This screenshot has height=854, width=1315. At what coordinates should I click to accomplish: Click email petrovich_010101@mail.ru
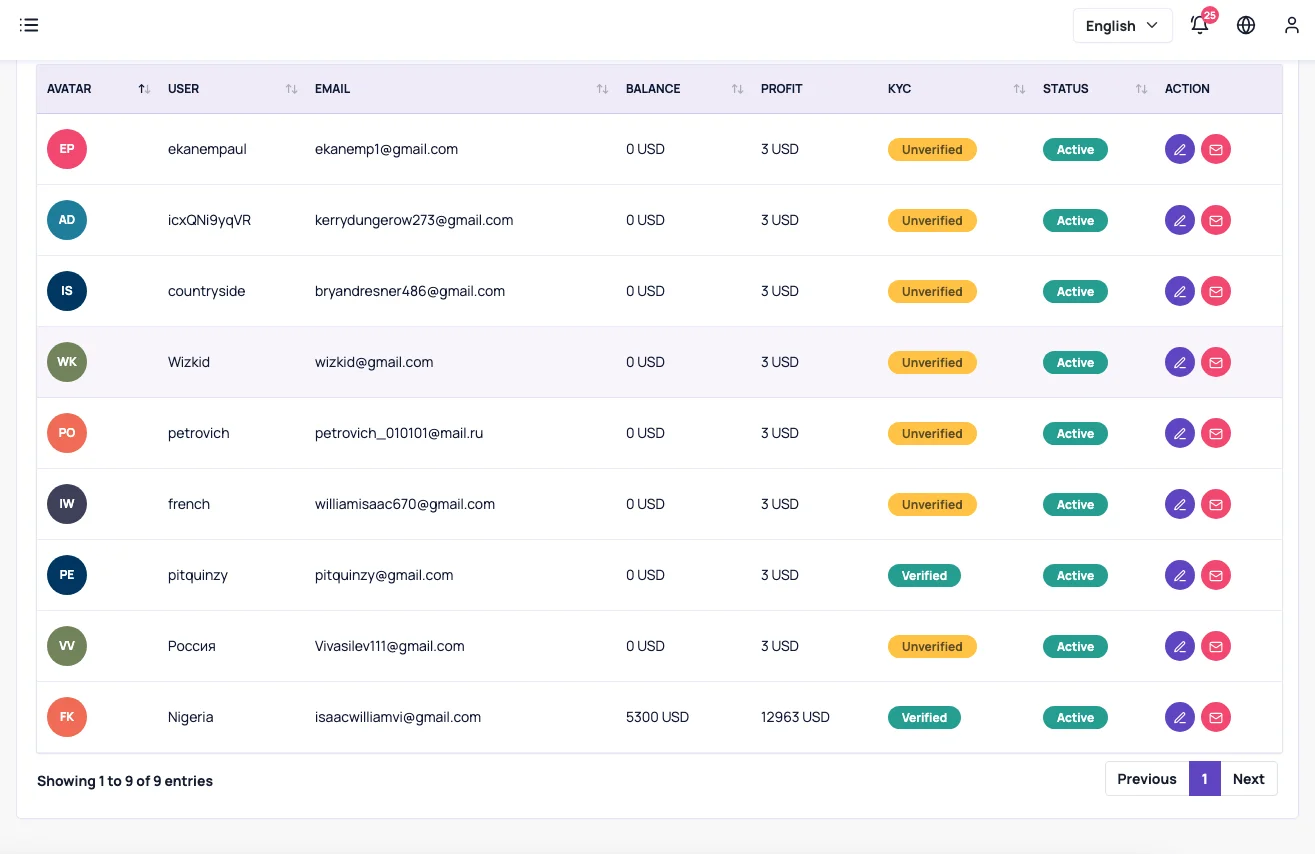pyautogui.click(x=399, y=433)
